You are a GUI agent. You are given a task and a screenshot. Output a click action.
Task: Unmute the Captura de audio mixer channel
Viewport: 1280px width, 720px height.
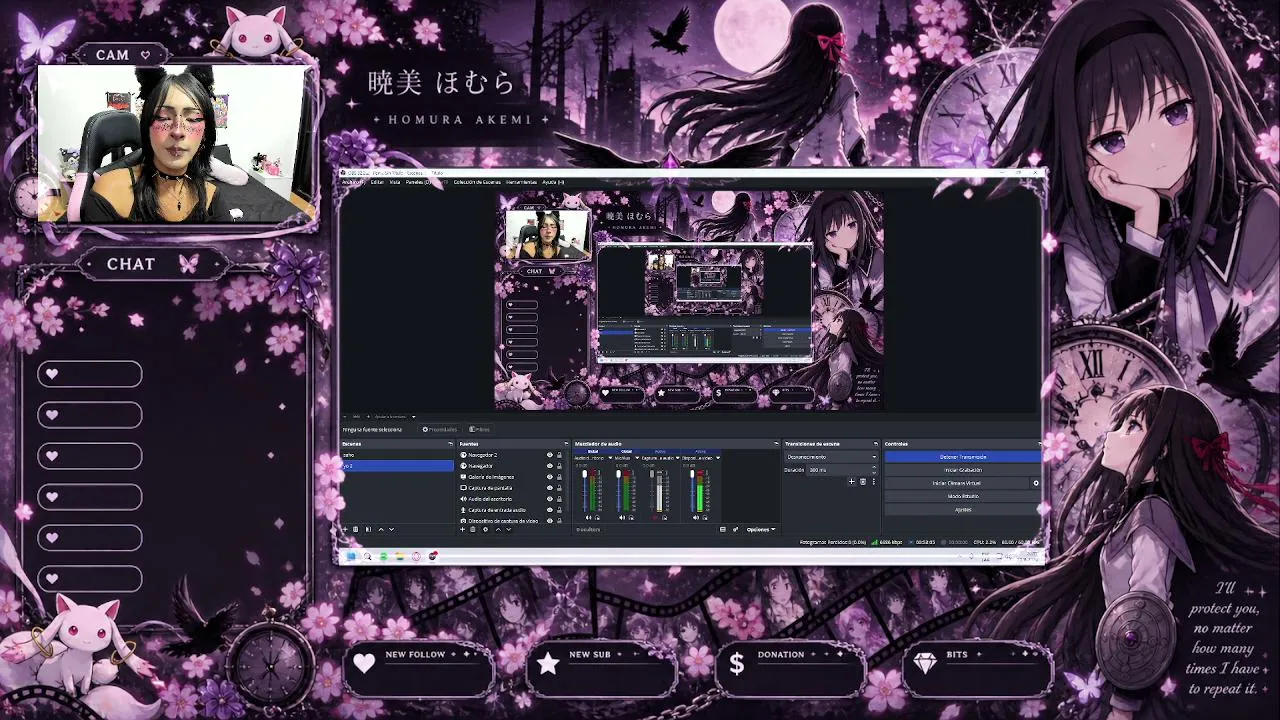click(x=657, y=517)
